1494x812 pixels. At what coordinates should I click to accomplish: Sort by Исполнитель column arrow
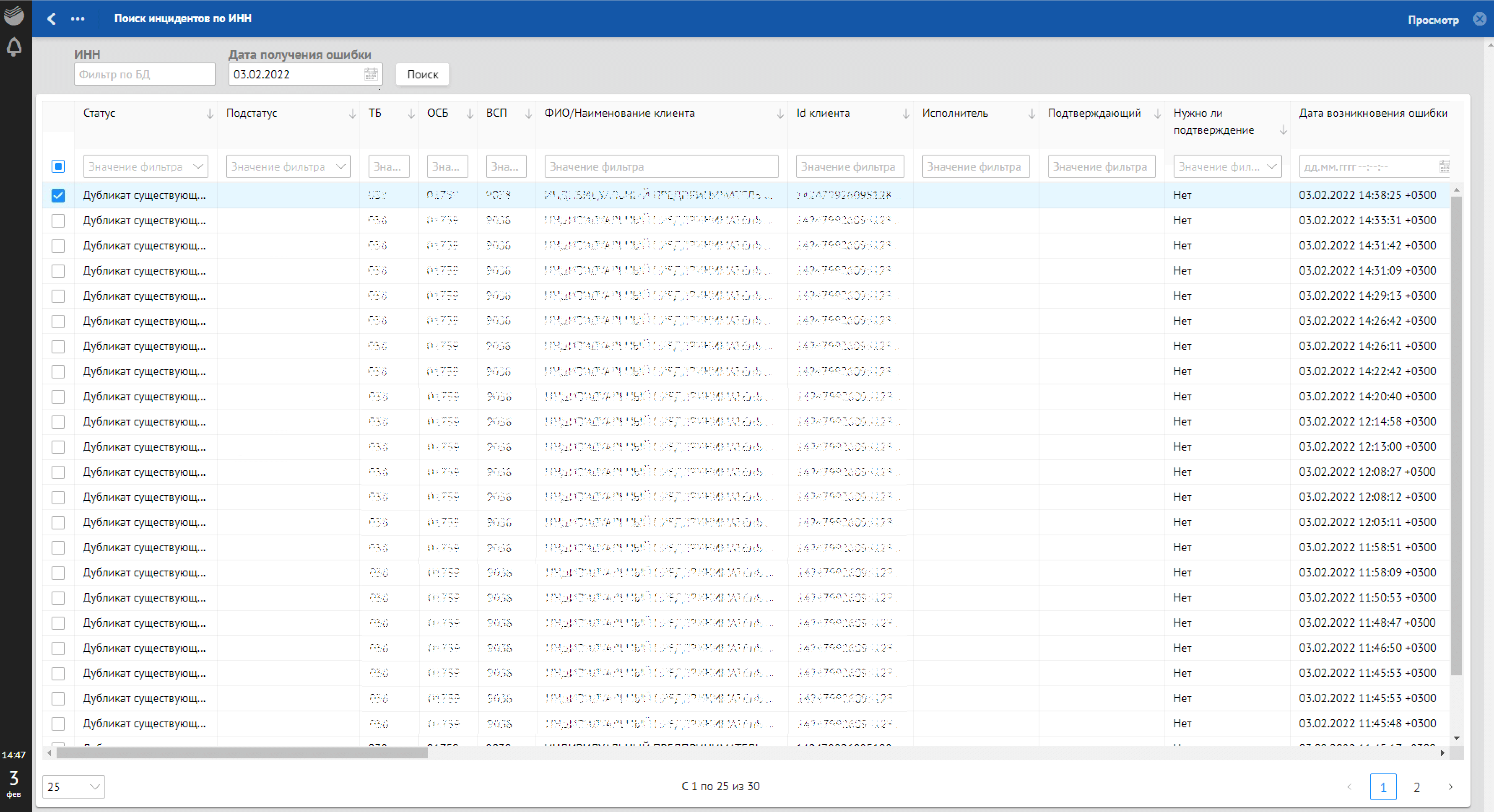pyautogui.click(x=1031, y=114)
